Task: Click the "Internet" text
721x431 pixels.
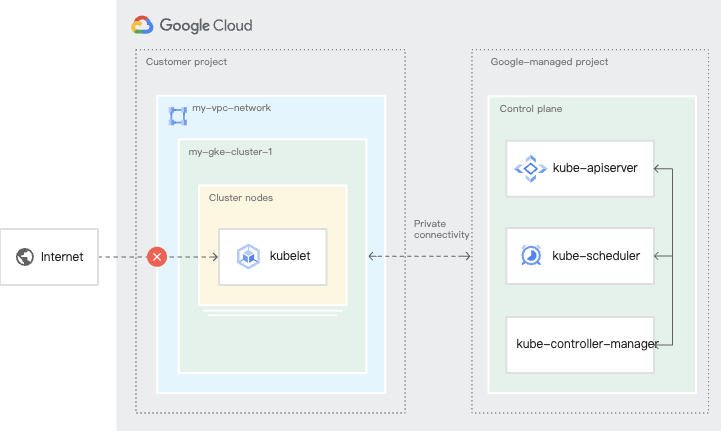Action: 62,257
